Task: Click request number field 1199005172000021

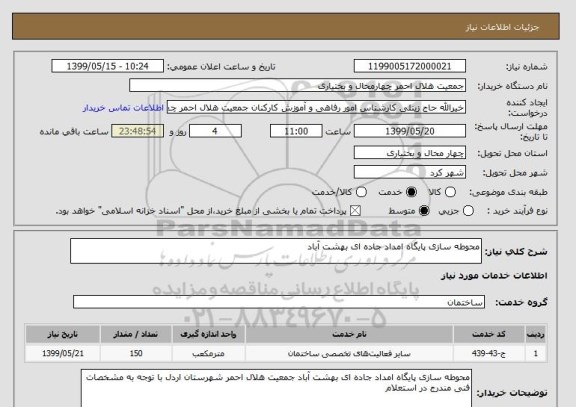Action: pos(410,66)
